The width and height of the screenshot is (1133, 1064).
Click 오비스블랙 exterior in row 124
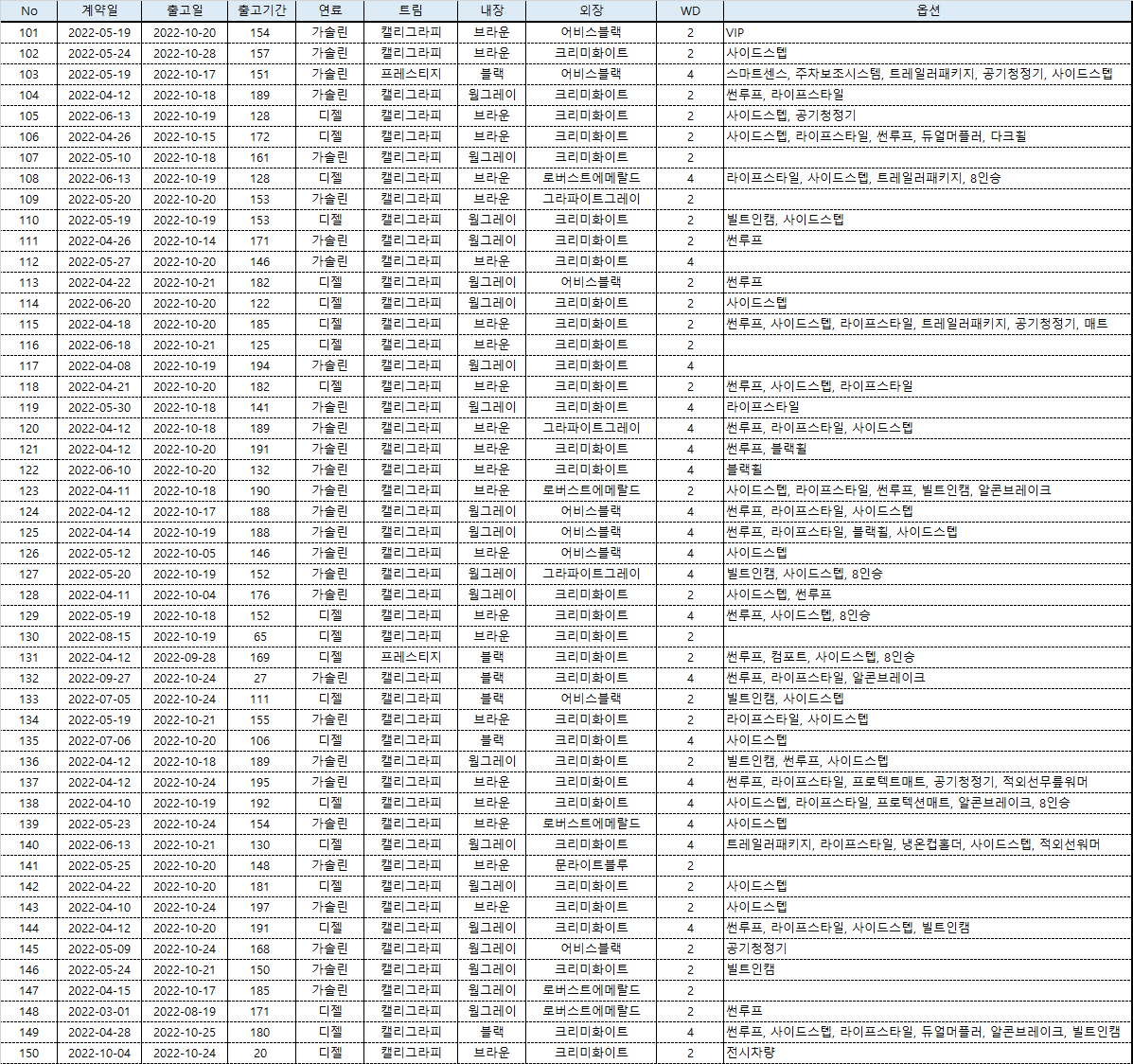pyautogui.click(x=591, y=512)
